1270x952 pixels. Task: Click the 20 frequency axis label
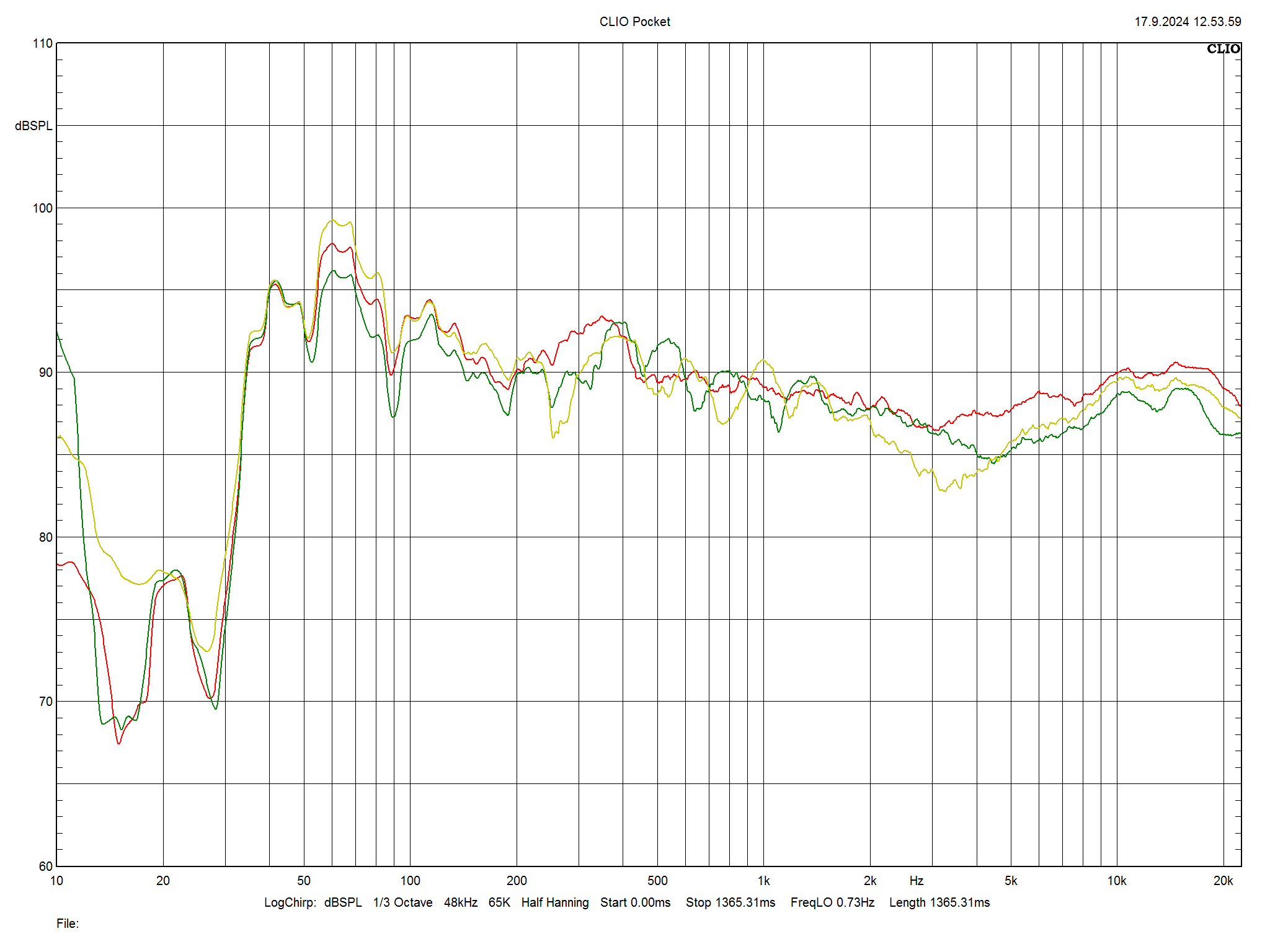coord(163,881)
